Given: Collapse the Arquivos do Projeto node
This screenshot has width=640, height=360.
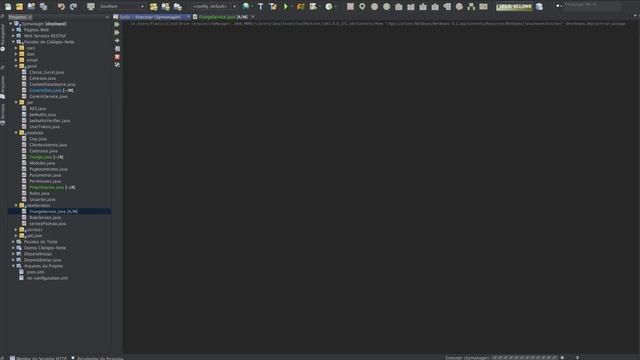Looking at the screenshot, I should click(x=13, y=266).
